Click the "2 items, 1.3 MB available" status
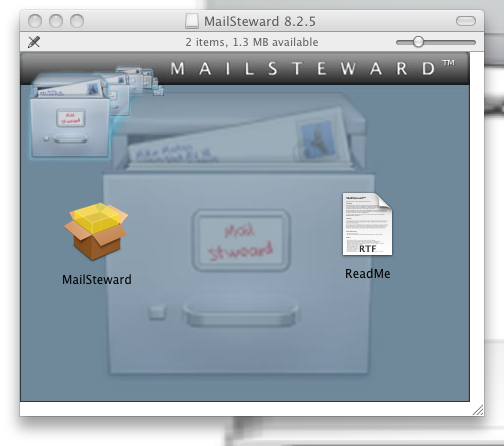504x446 pixels. 252,42
